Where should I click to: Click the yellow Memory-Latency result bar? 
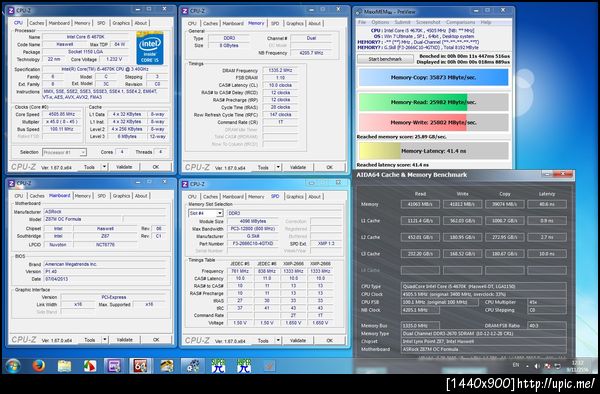pos(433,151)
